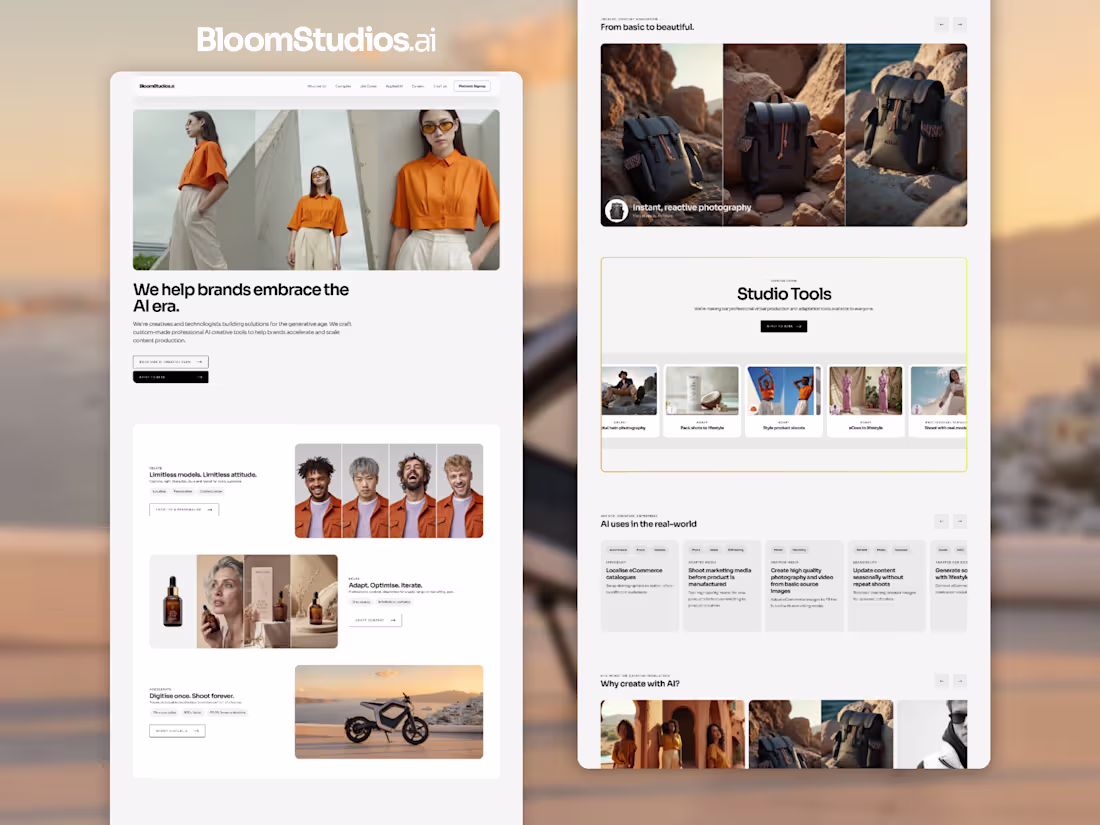This screenshot has height=825, width=1100.
Task: Toggle the "Contextualise" filter pill
Action: pos(210,491)
